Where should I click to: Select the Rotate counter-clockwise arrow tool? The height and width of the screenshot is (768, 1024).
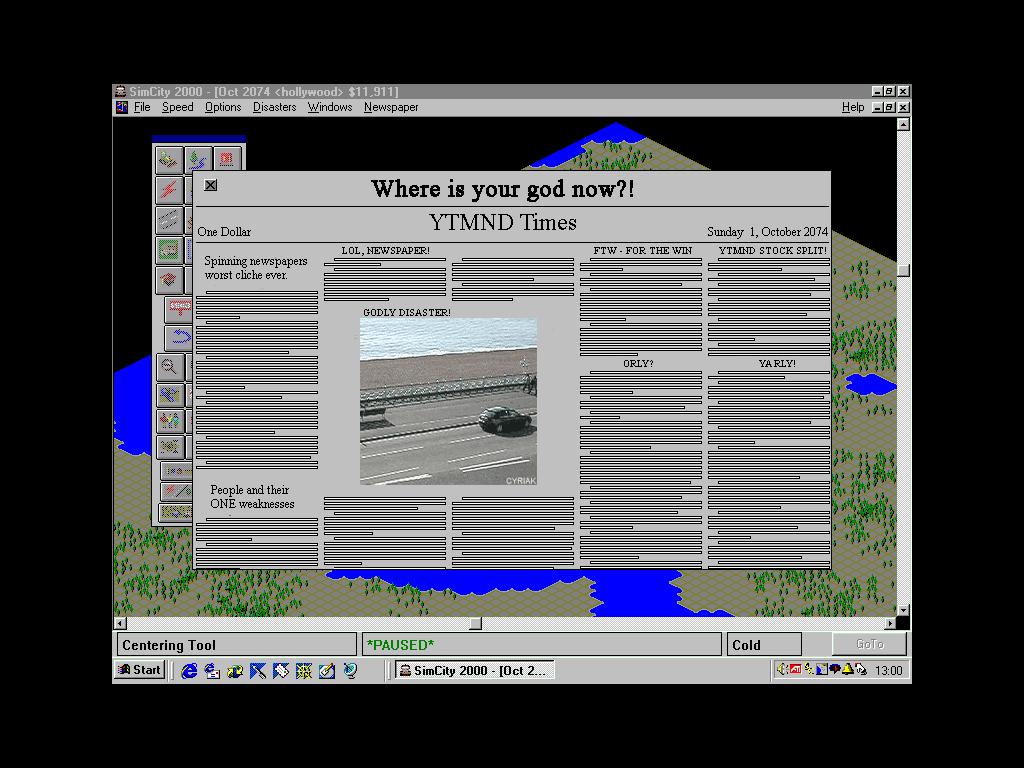pyautogui.click(x=178, y=337)
